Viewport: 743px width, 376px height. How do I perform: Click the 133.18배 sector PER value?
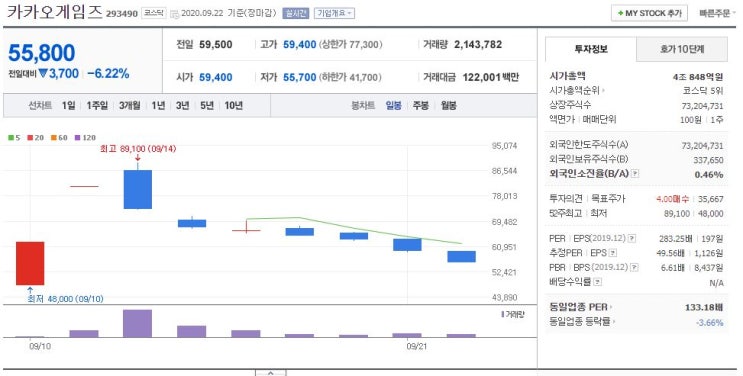coord(704,308)
